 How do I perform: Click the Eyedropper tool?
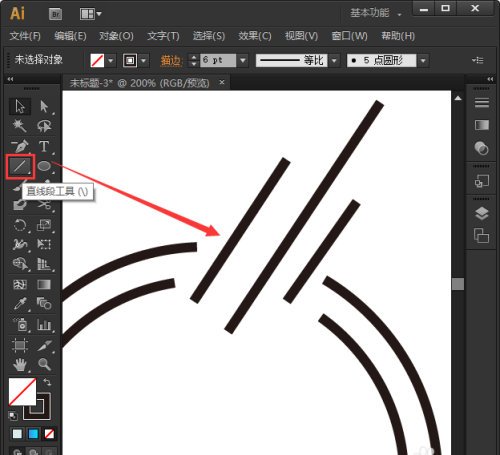click(20, 304)
